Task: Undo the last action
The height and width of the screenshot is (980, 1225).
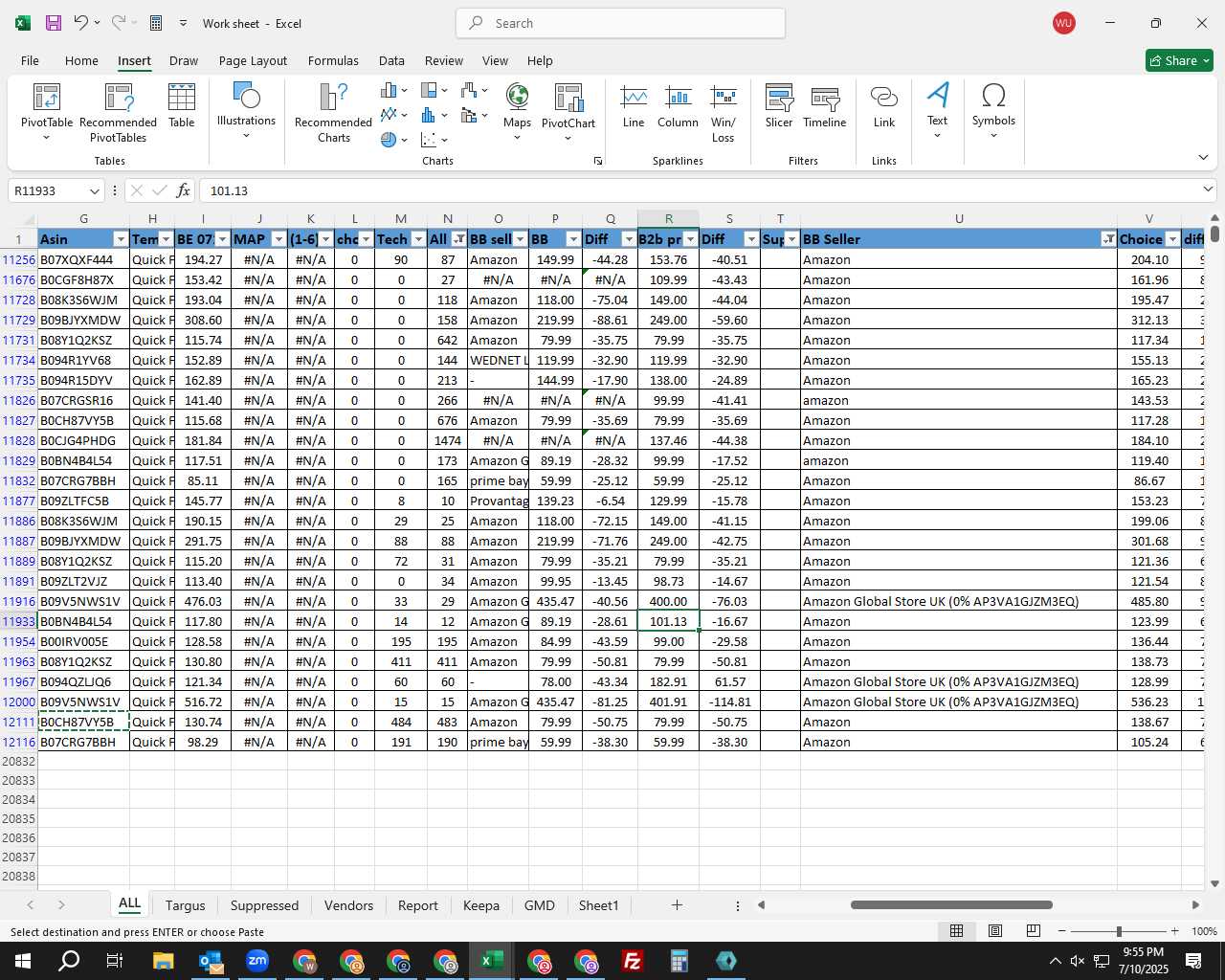Action: point(81,23)
